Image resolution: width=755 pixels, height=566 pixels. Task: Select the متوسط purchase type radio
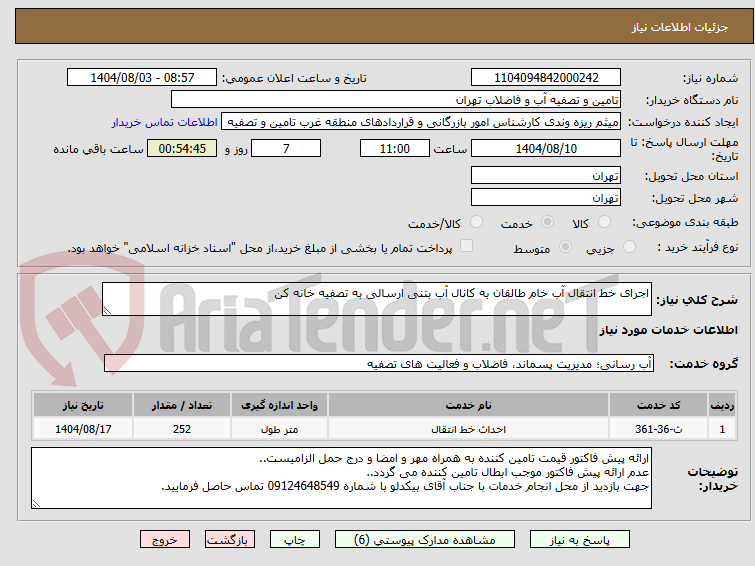coord(565,247)
